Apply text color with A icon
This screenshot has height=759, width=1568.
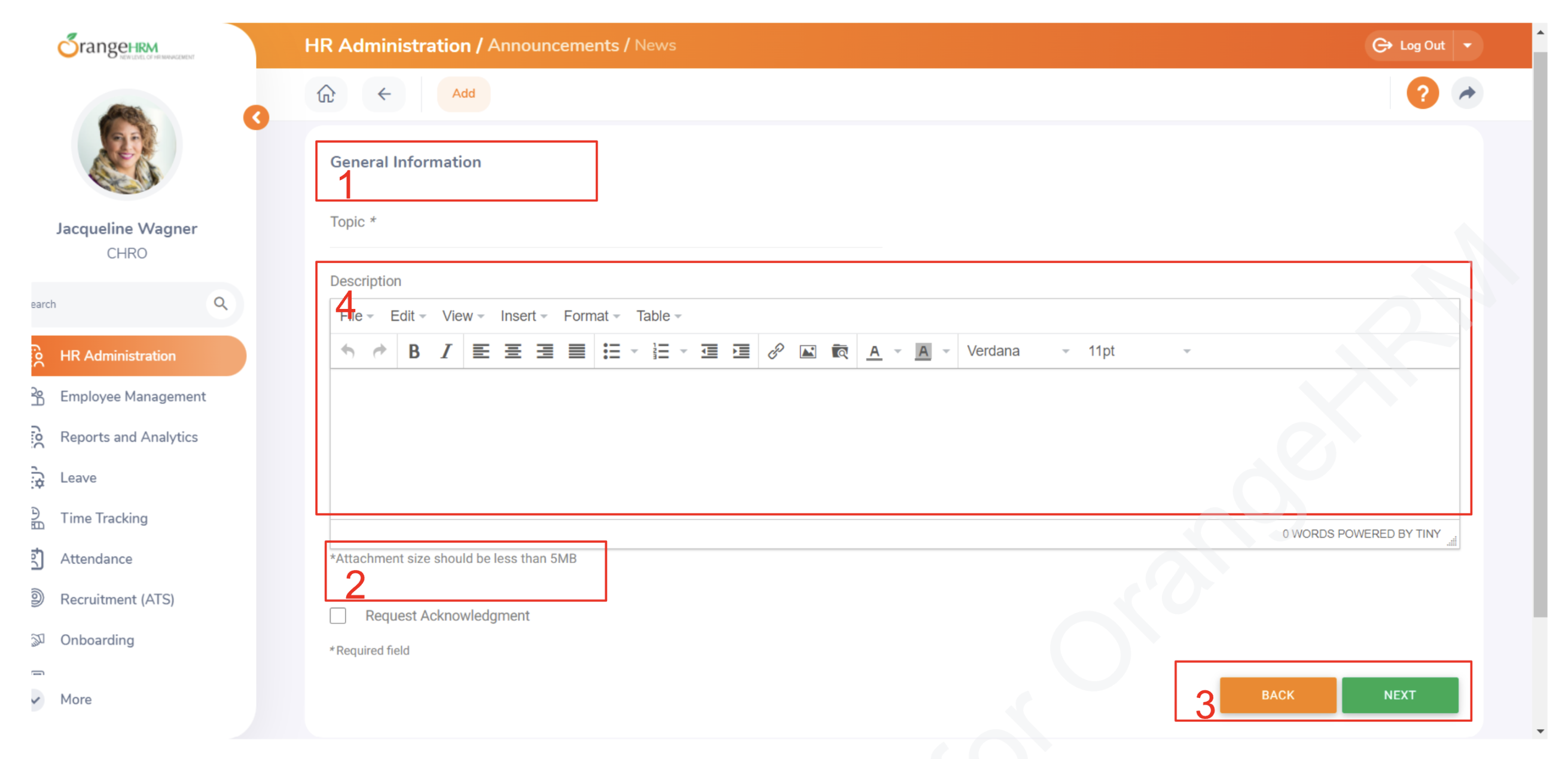tap(874, 351)
